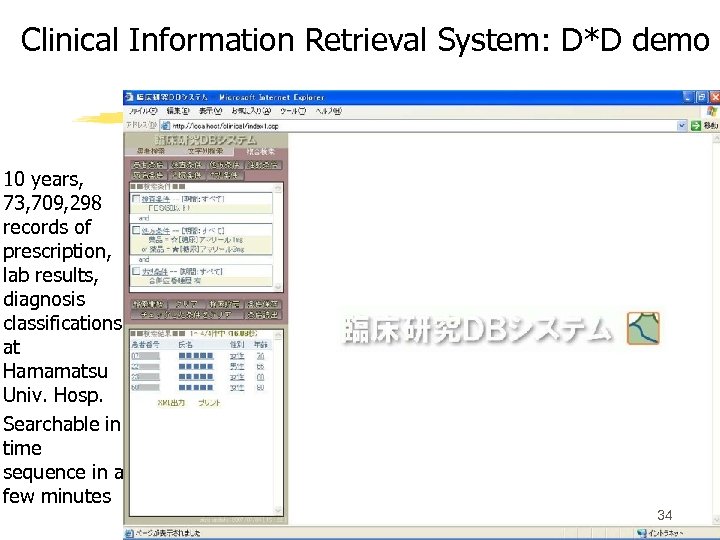Screen dimensions: 720x540
Task: Click the status bar page icon
Action: click(129, 533)
